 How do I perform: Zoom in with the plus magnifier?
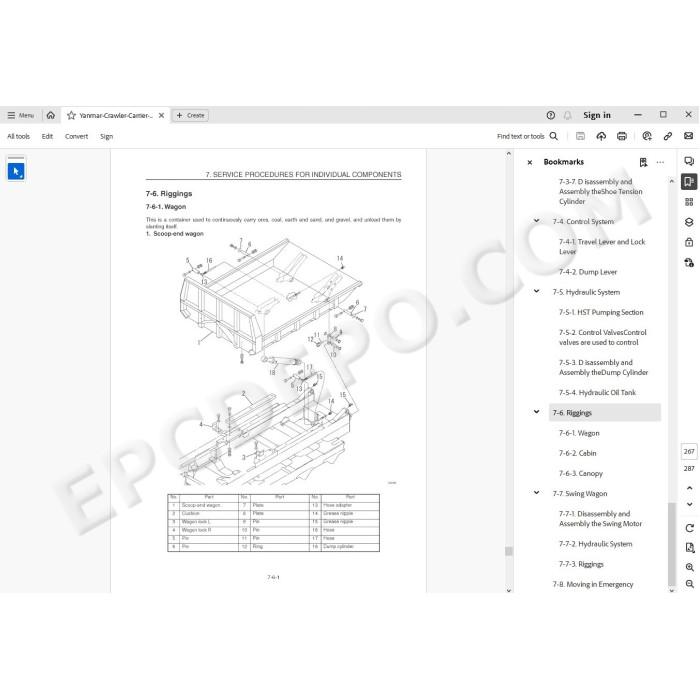[x=689, y=567]
